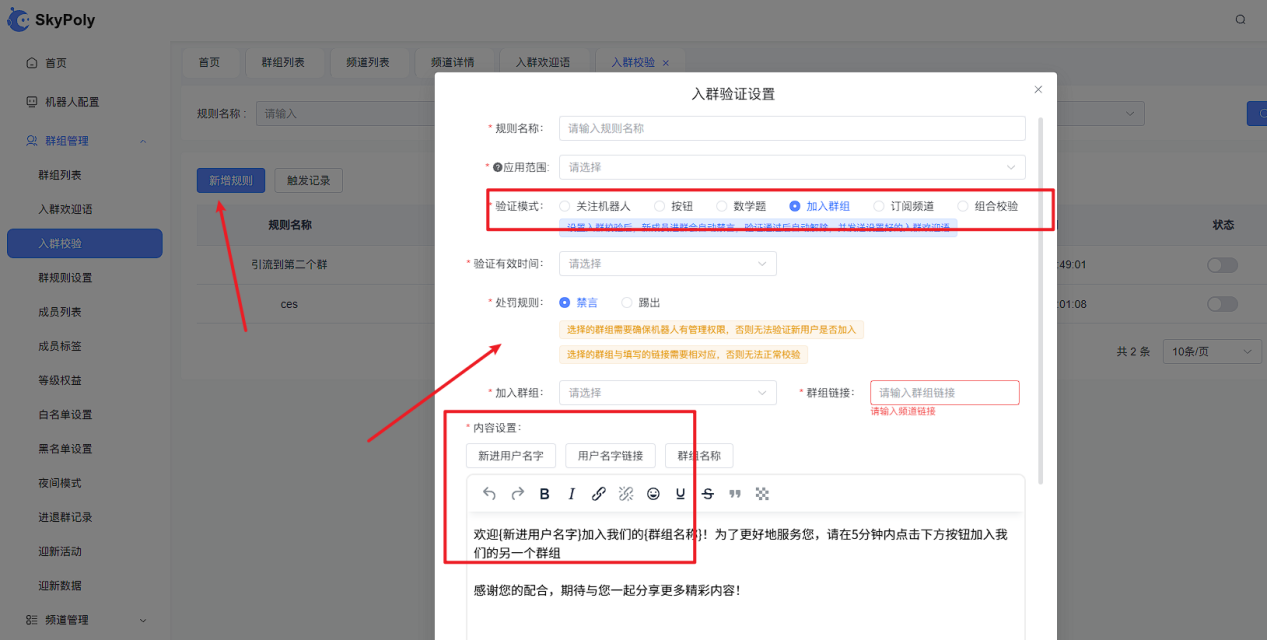Toggle status switch for 引流到第二个群 rule
This screenshot has width=1267, height=640.
click(x=1222, y=265)
